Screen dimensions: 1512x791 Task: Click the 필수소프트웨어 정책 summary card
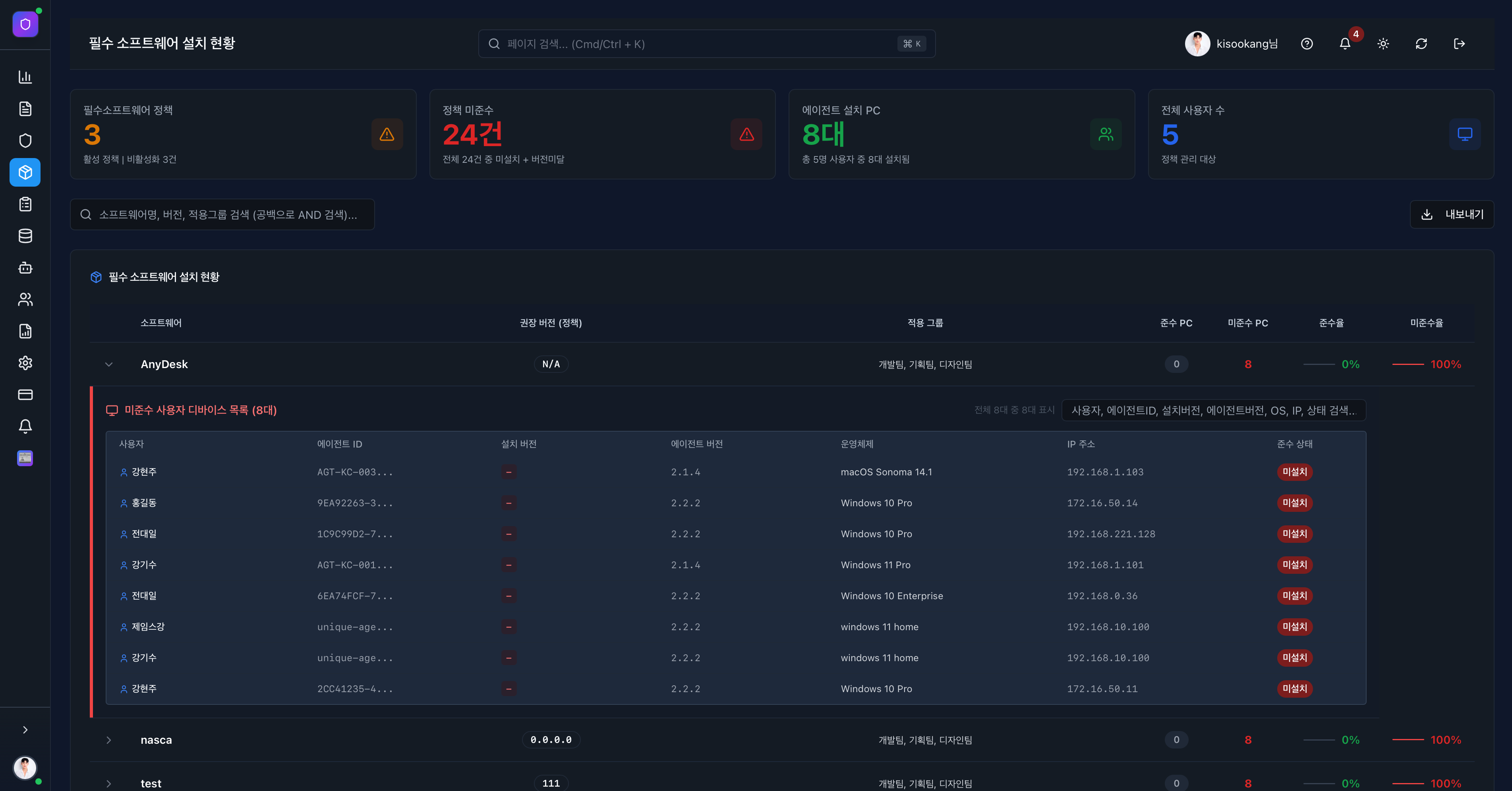[x=243, y=134]
